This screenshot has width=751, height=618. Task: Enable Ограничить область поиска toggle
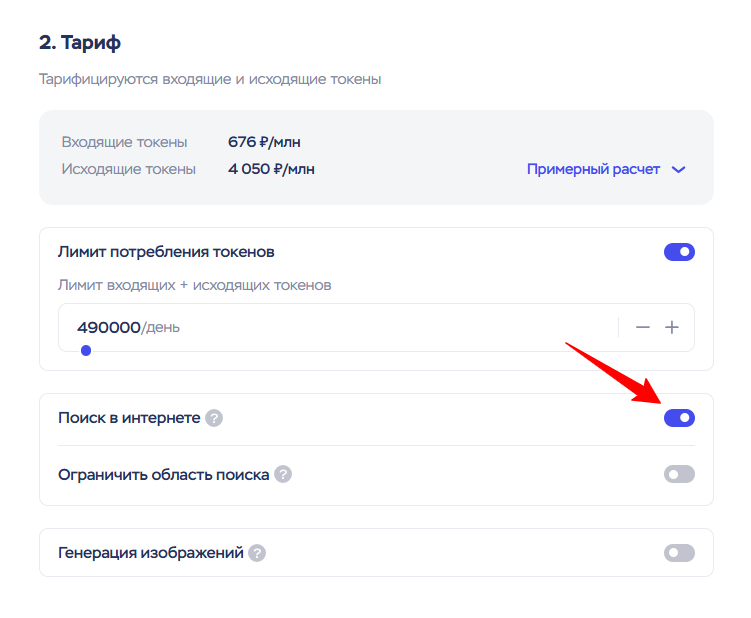pyautogui.click(x=679, y=475)
